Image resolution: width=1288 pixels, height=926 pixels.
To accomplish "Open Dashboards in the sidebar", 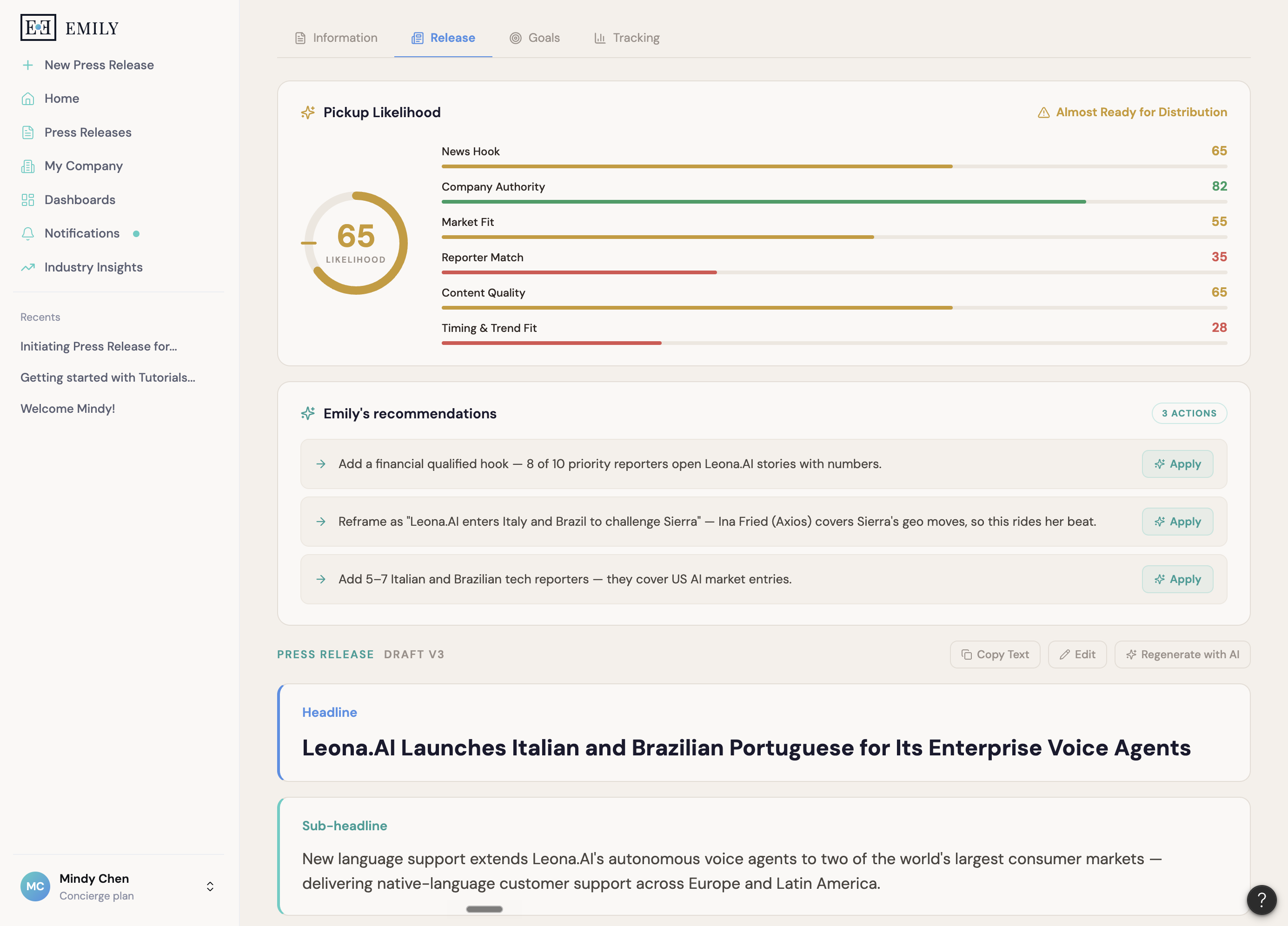I will [x=80, y=200].
